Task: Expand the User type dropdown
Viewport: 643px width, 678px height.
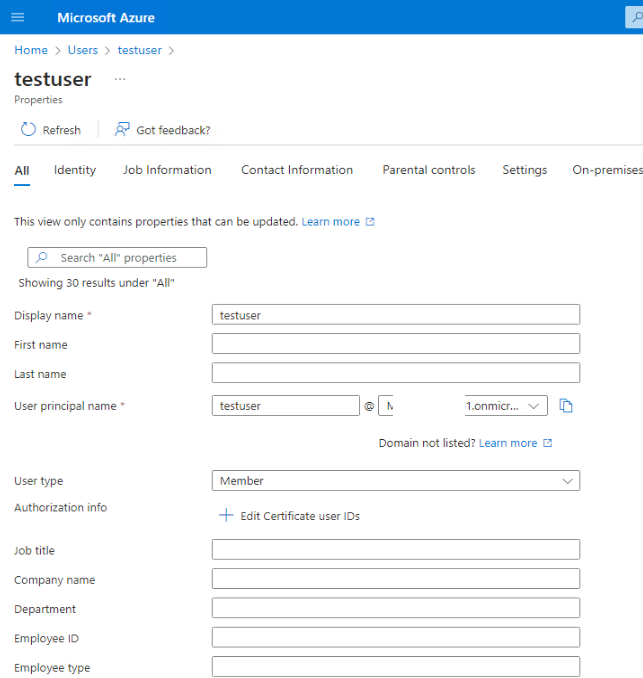Action: click(568, 481)
